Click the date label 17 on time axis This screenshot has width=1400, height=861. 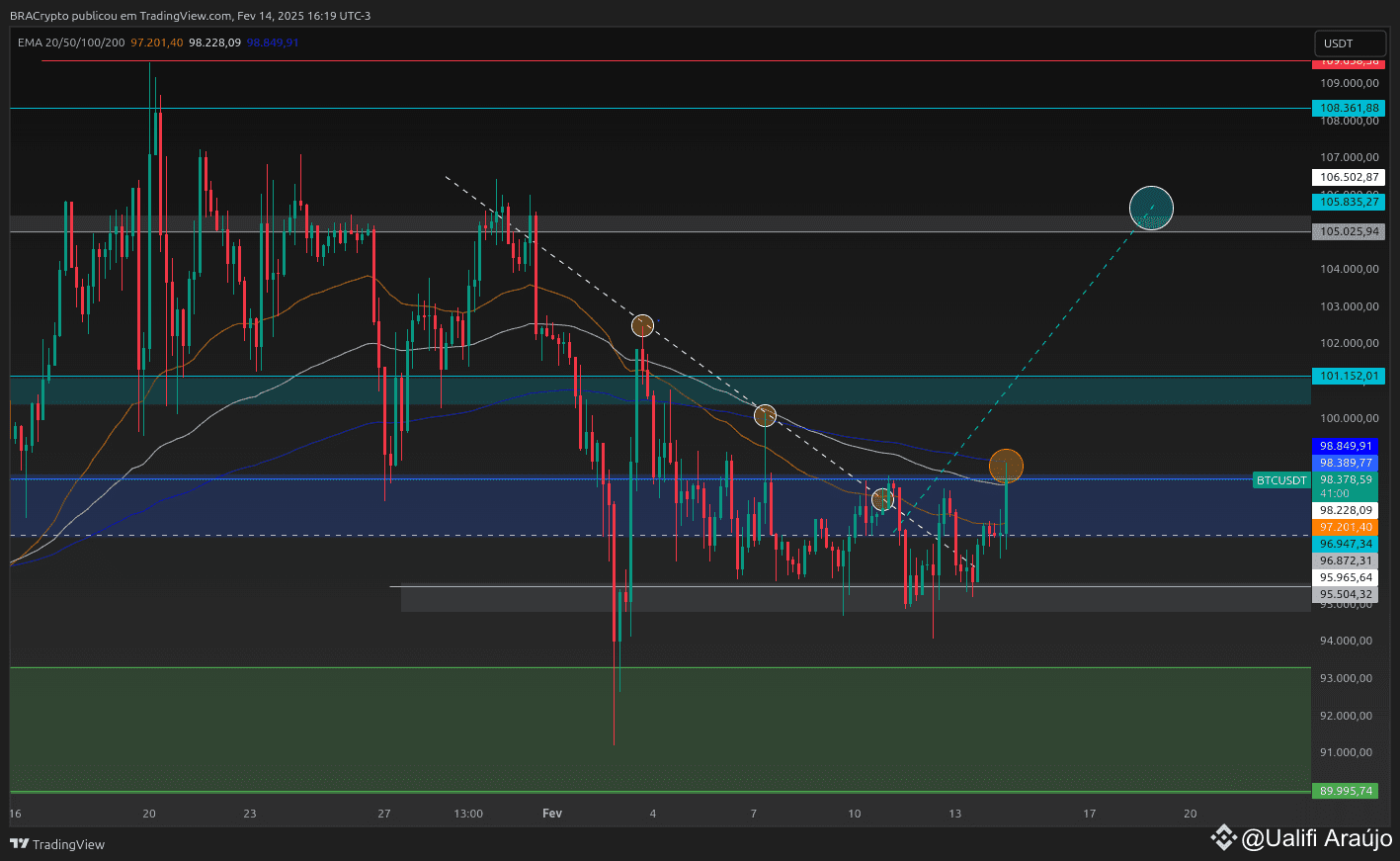coord(1090,814)
